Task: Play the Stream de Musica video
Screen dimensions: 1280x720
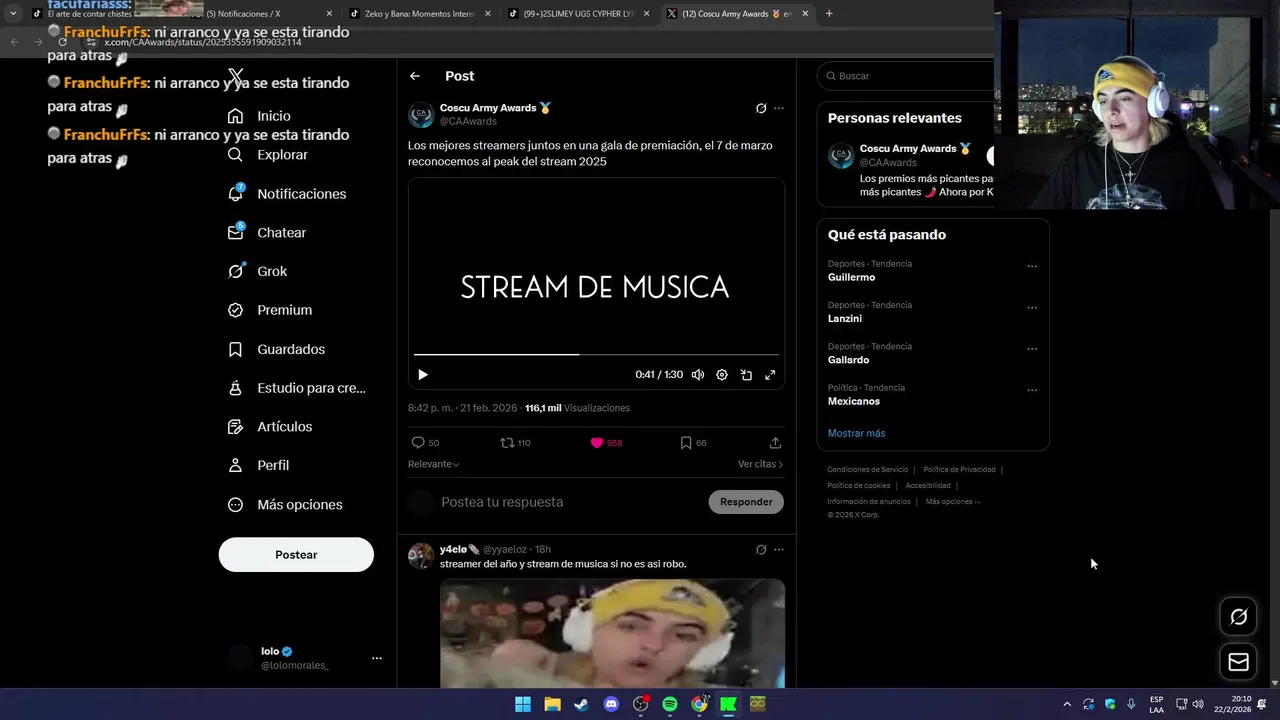Action: coord(423,375)
